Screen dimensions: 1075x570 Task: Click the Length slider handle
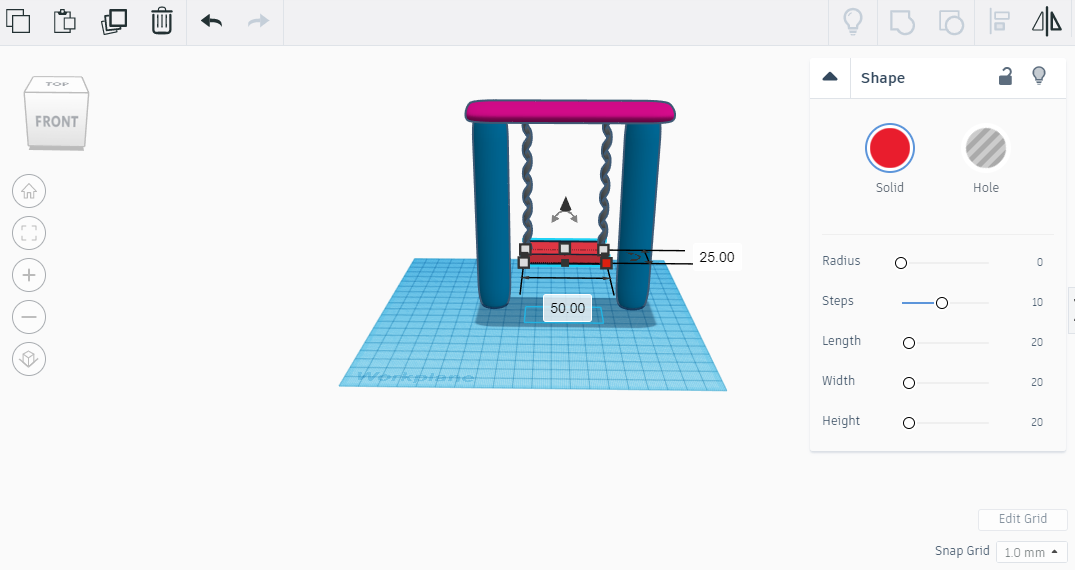pyautogui.click(x=909, y=343)
